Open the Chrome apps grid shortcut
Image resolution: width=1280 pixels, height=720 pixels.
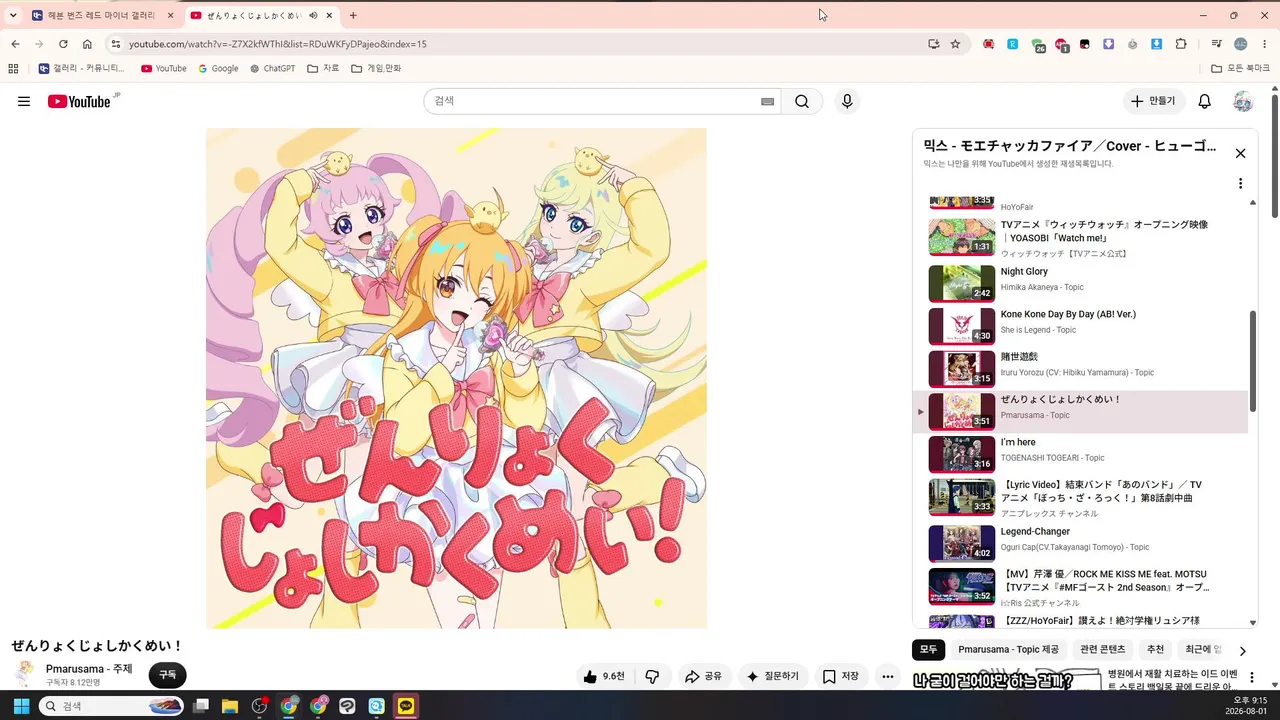click(x=13, y=69)
